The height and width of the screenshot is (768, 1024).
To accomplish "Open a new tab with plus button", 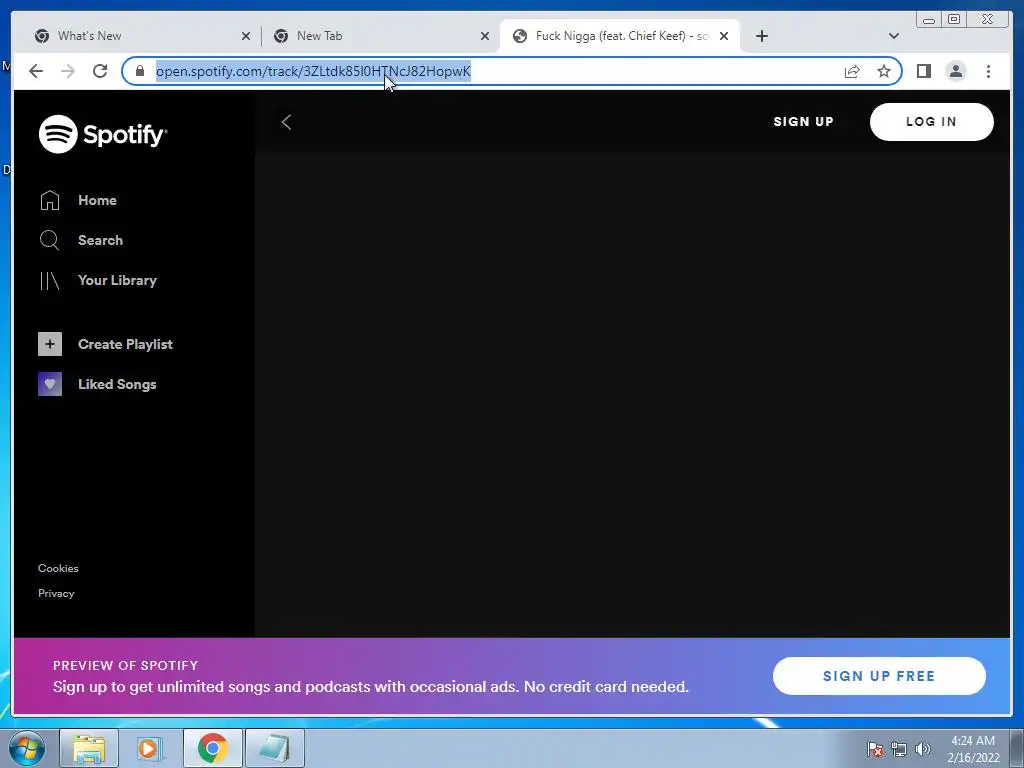I will coord(761,36).
